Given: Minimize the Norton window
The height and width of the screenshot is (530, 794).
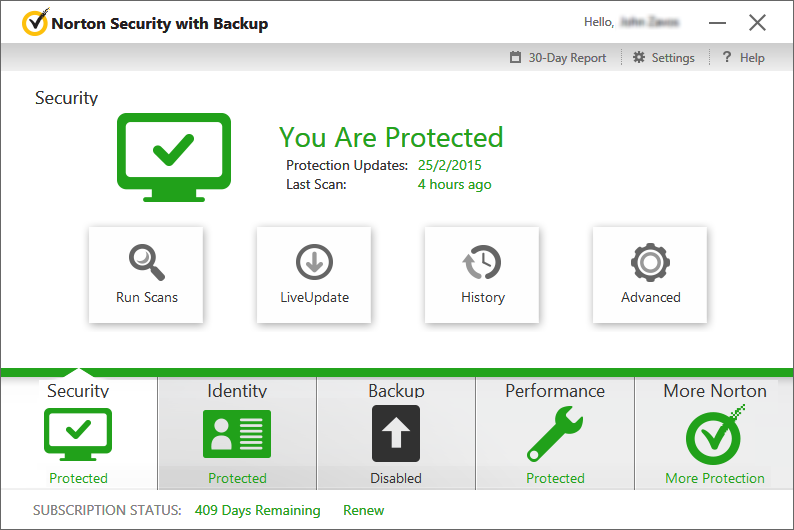Looking at the screenshot, I should pos(718,23).
